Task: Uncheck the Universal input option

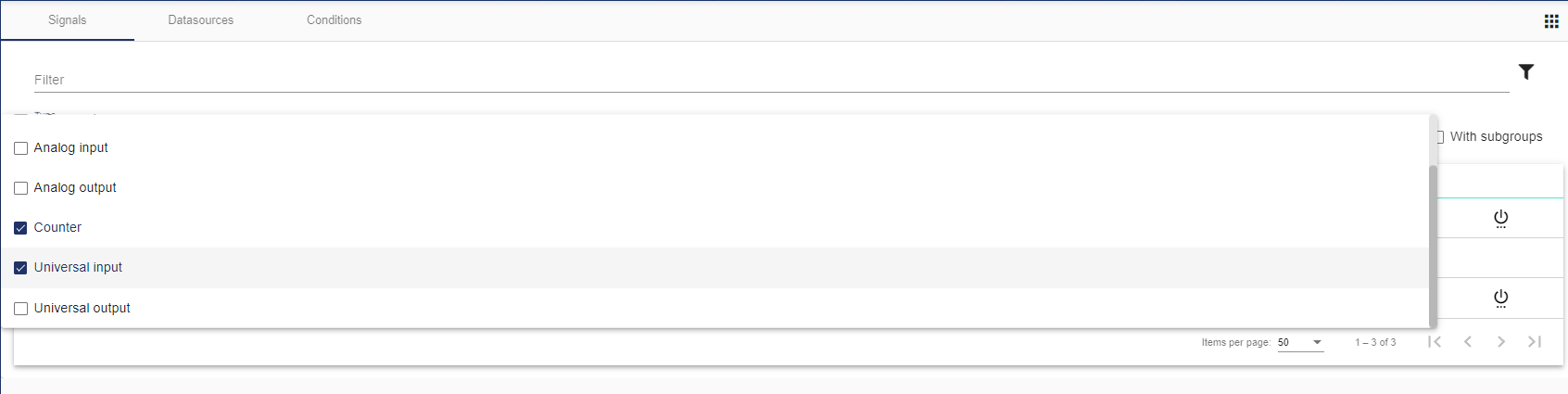Action: pos(20,268)
